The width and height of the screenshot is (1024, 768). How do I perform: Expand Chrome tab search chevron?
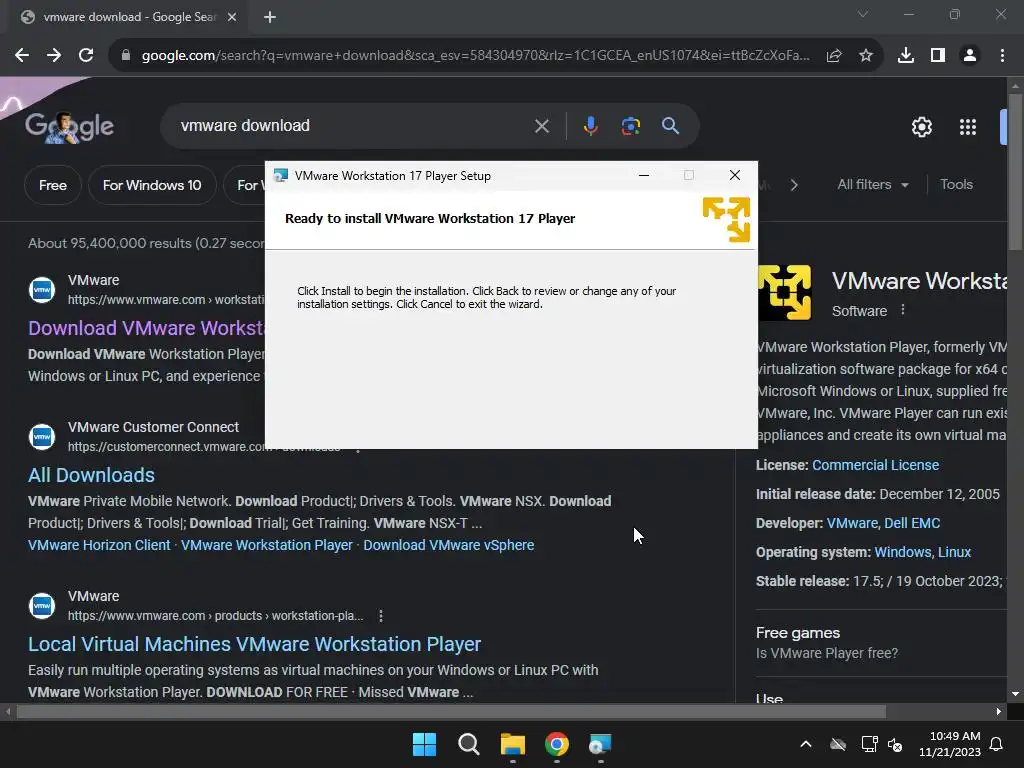click(863, 14)
